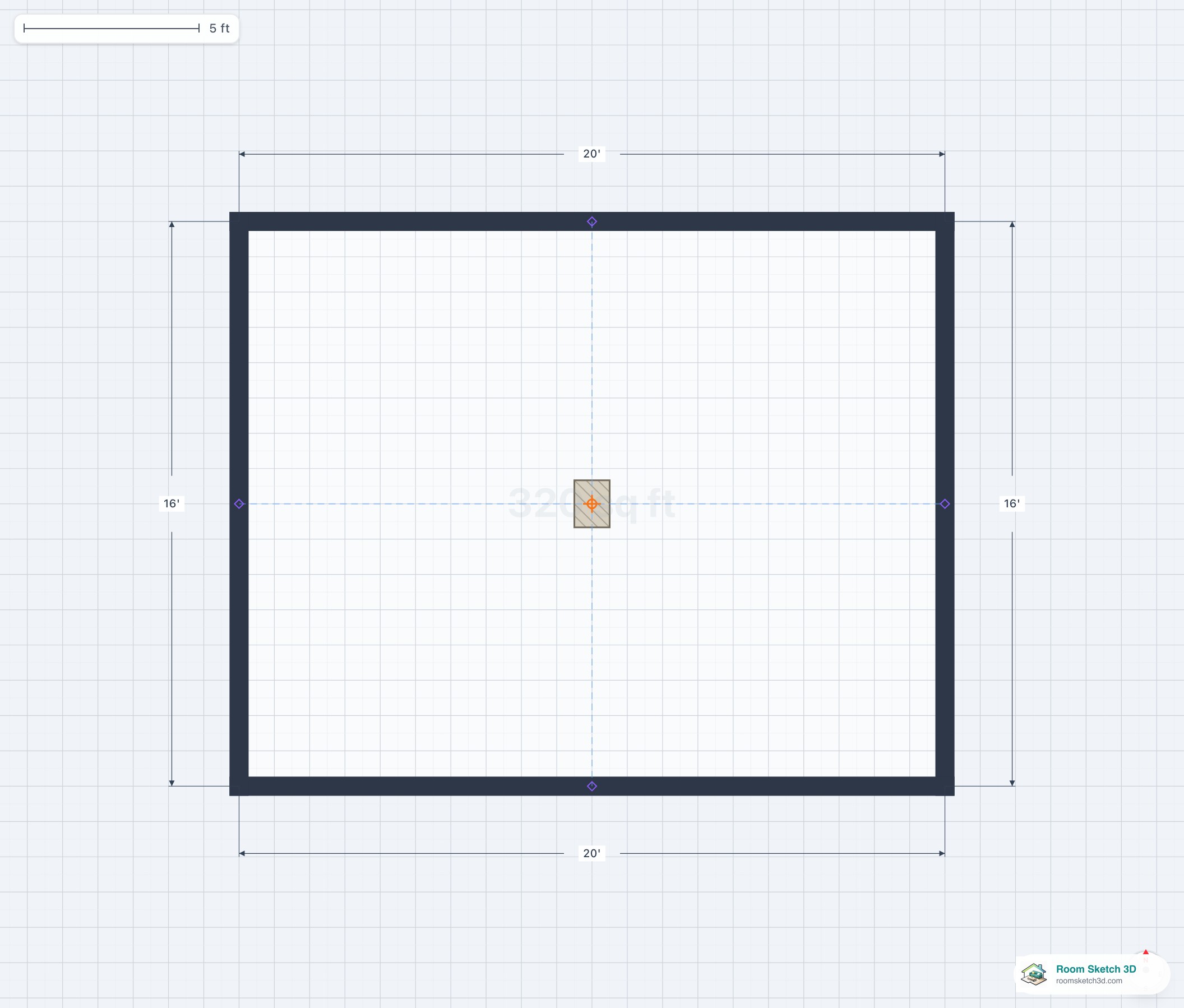Image resolution: width=1184 pixels, height=1008 pixels.
Task: Click the 5 ft scale bar indicator
Action: (126, 29)
